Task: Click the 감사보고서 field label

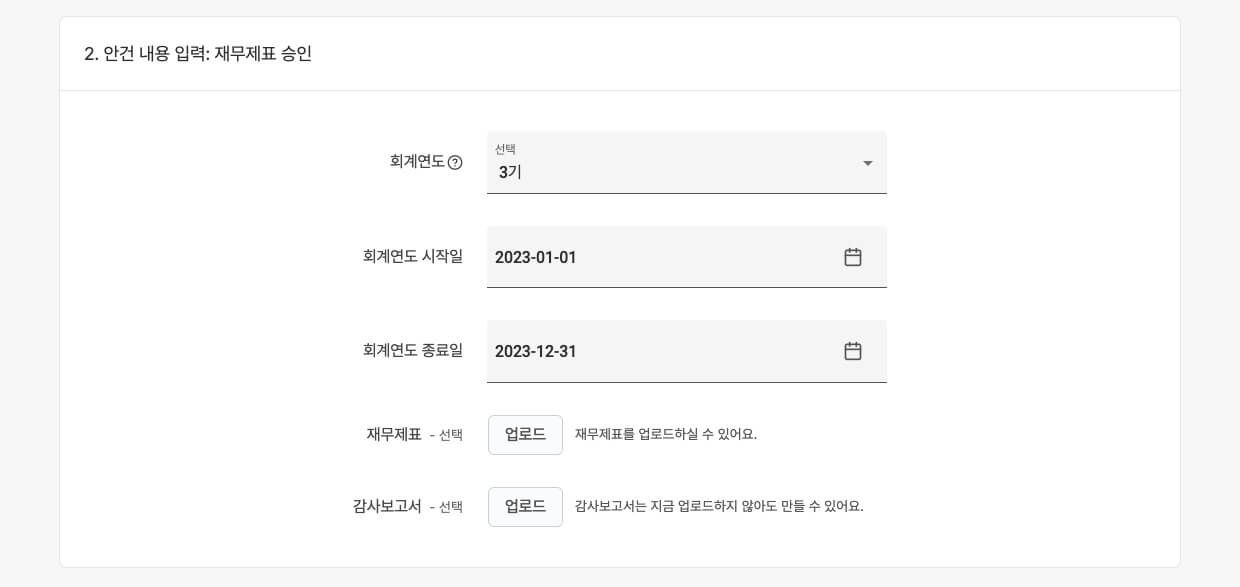Action: pyautogui.click(x=387, y=506)
